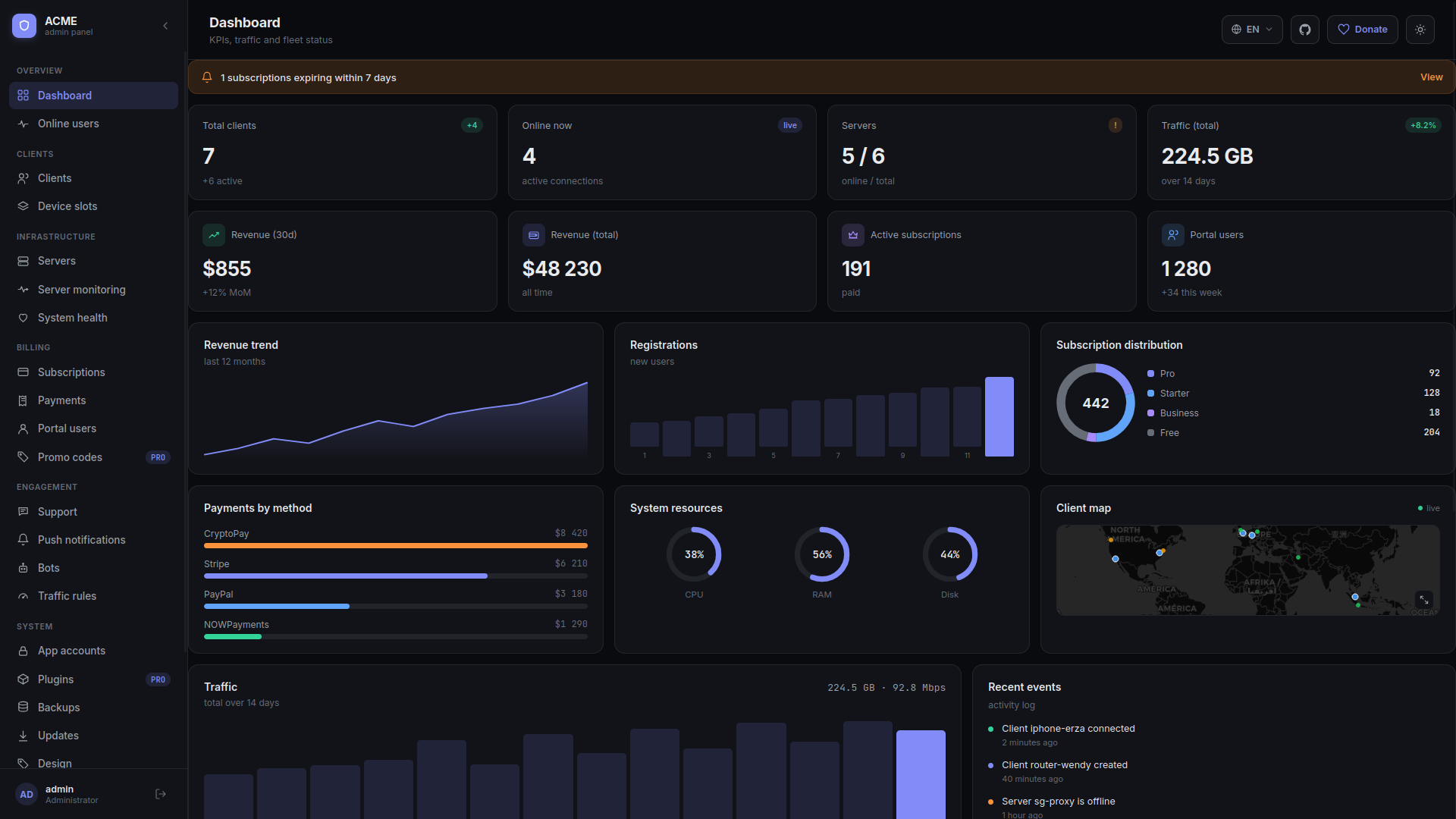Open Dashboard in the sidebar
The width and height of the screenshot is (1456, 819).
click(x=93, y=96)
